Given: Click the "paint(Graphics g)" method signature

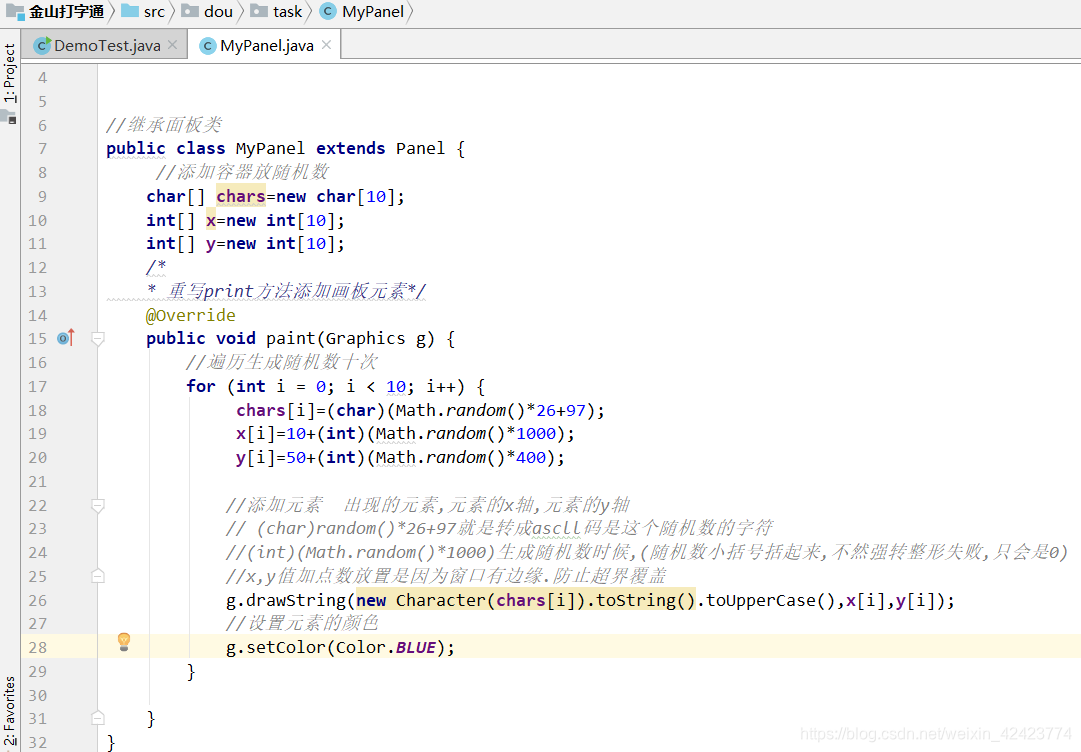Looking at the screenshot, I should coord(350,338).
